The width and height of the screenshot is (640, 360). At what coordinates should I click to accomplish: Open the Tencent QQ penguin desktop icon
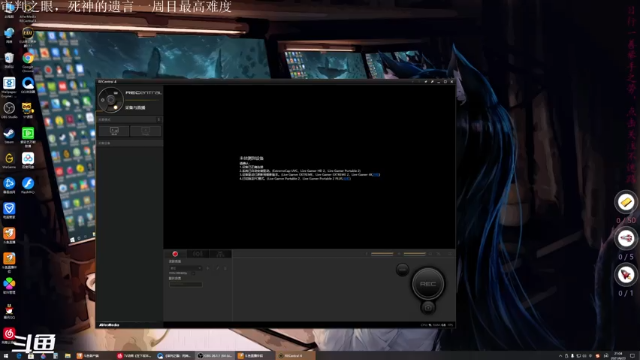9,311
